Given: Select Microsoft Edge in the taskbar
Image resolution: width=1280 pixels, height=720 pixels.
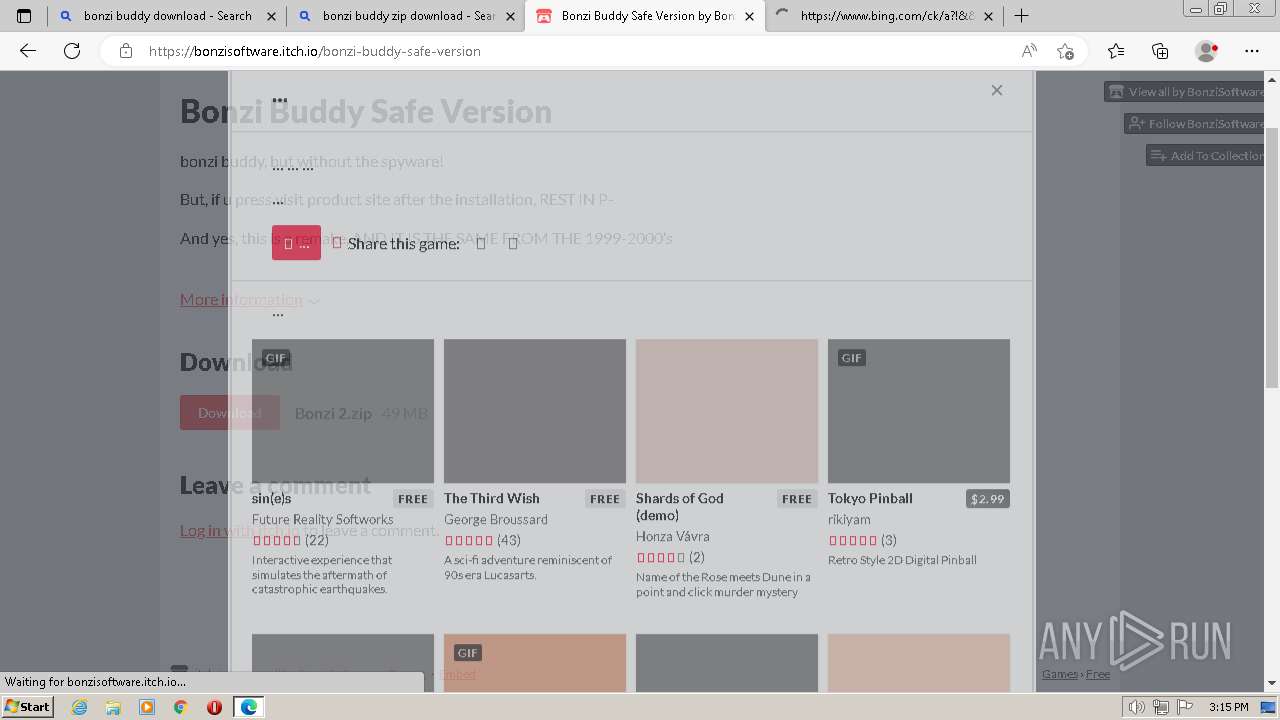Looking at the screenshot, I should (x=248, y=707).
